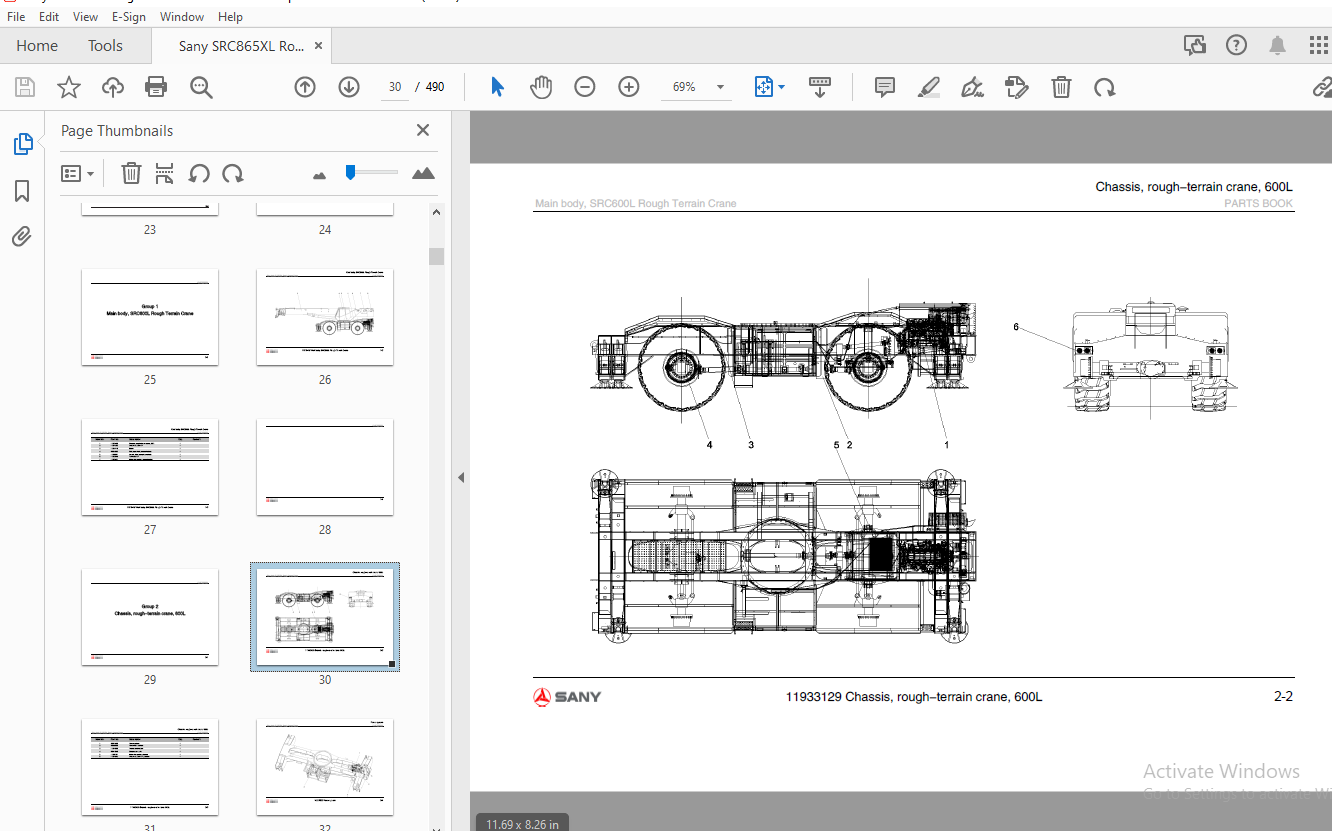
Task: Add this document to starred bookmarks
Action: point(68,87)
